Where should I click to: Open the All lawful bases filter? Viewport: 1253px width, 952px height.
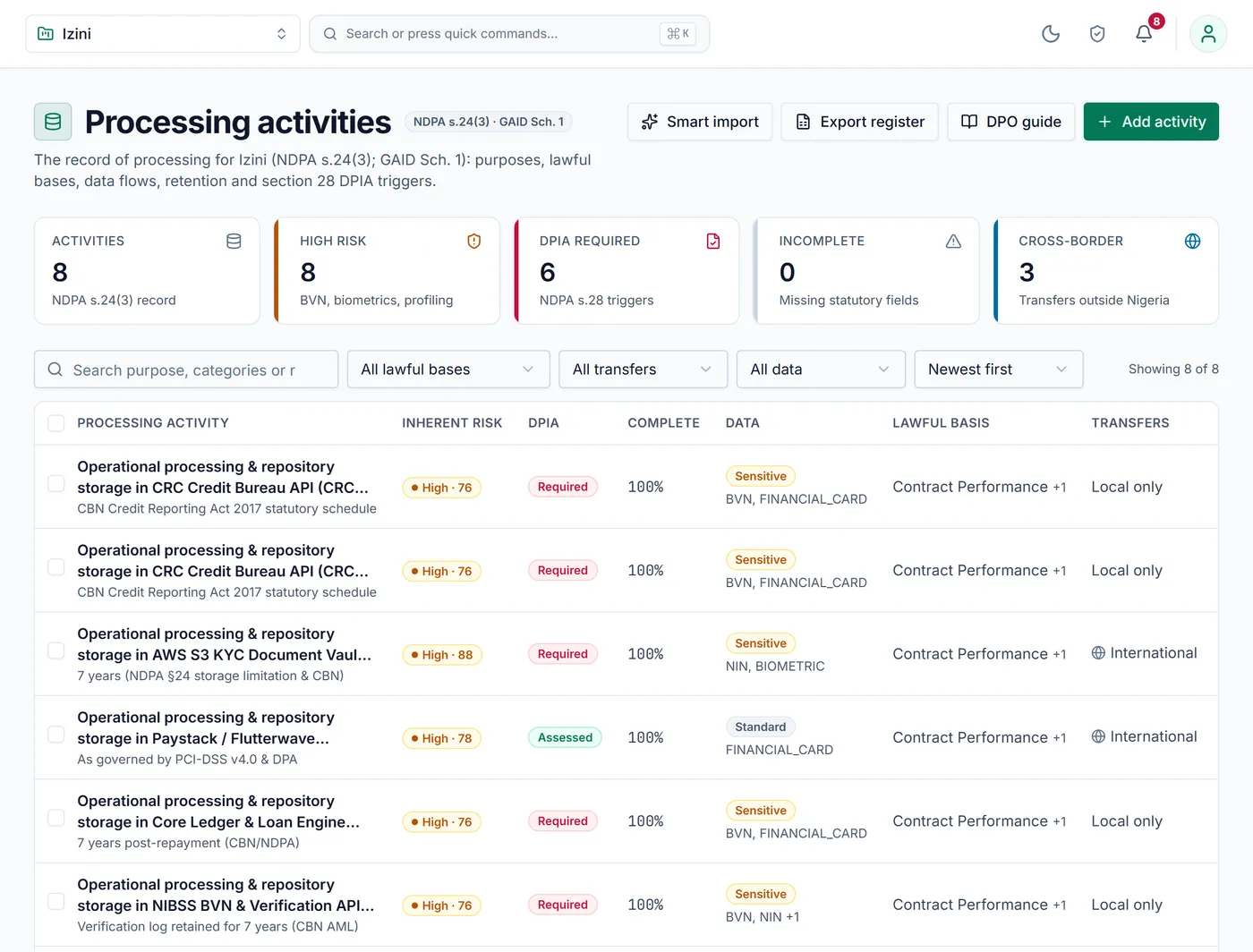coord(448,370)
